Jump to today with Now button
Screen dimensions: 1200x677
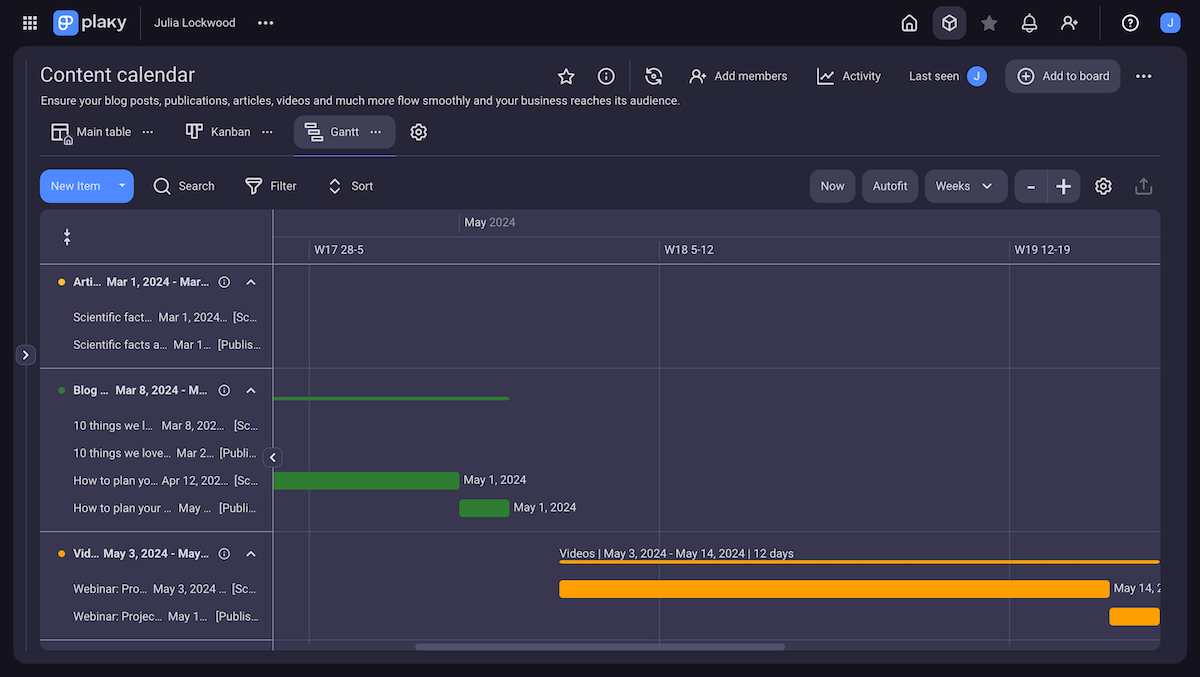coord(832,186)
